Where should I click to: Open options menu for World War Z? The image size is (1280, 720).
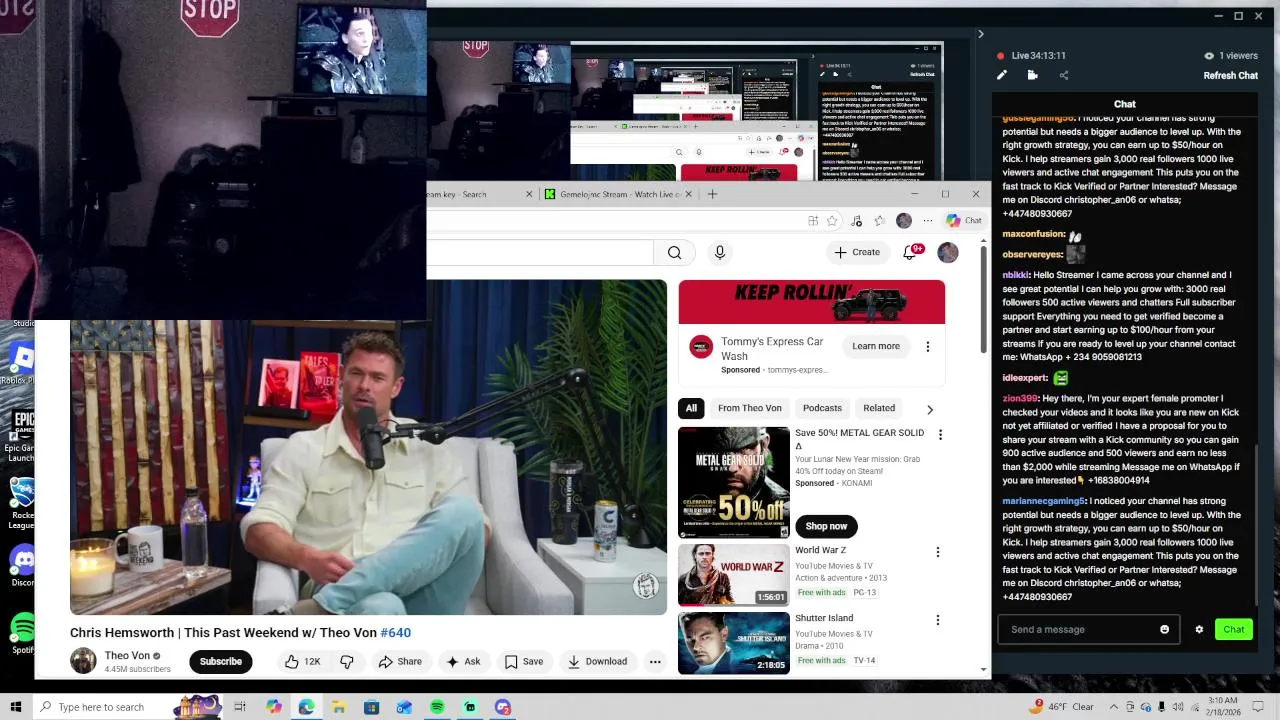coord(937,552)
